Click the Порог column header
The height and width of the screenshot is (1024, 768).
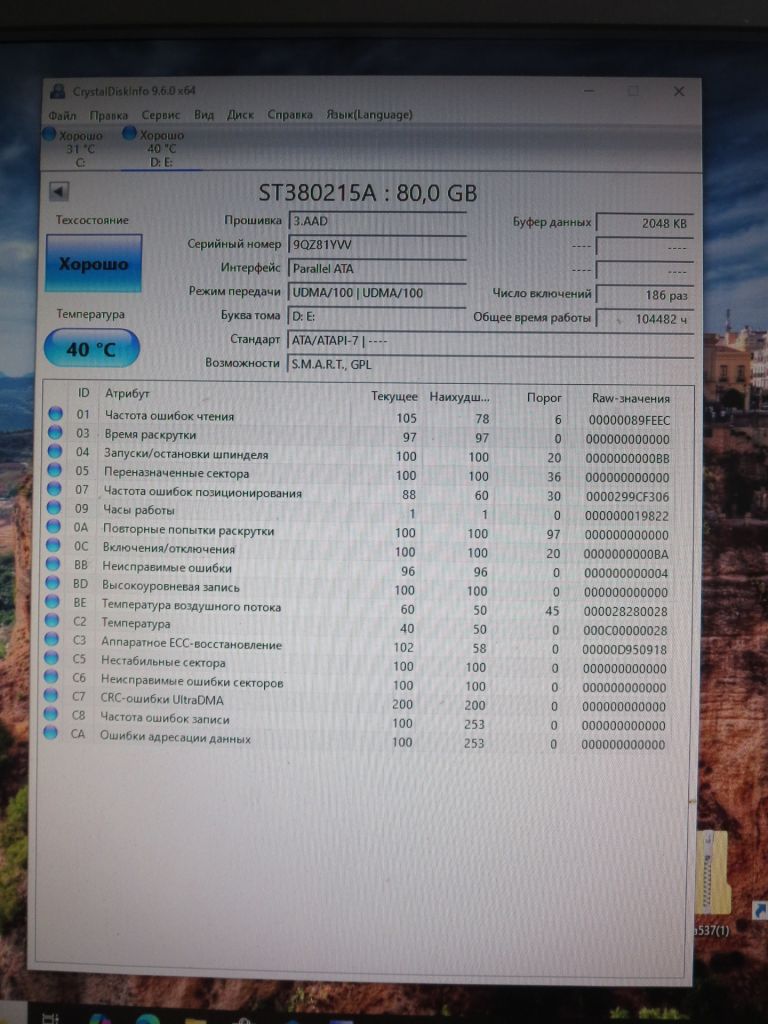(x=544, y=397)
